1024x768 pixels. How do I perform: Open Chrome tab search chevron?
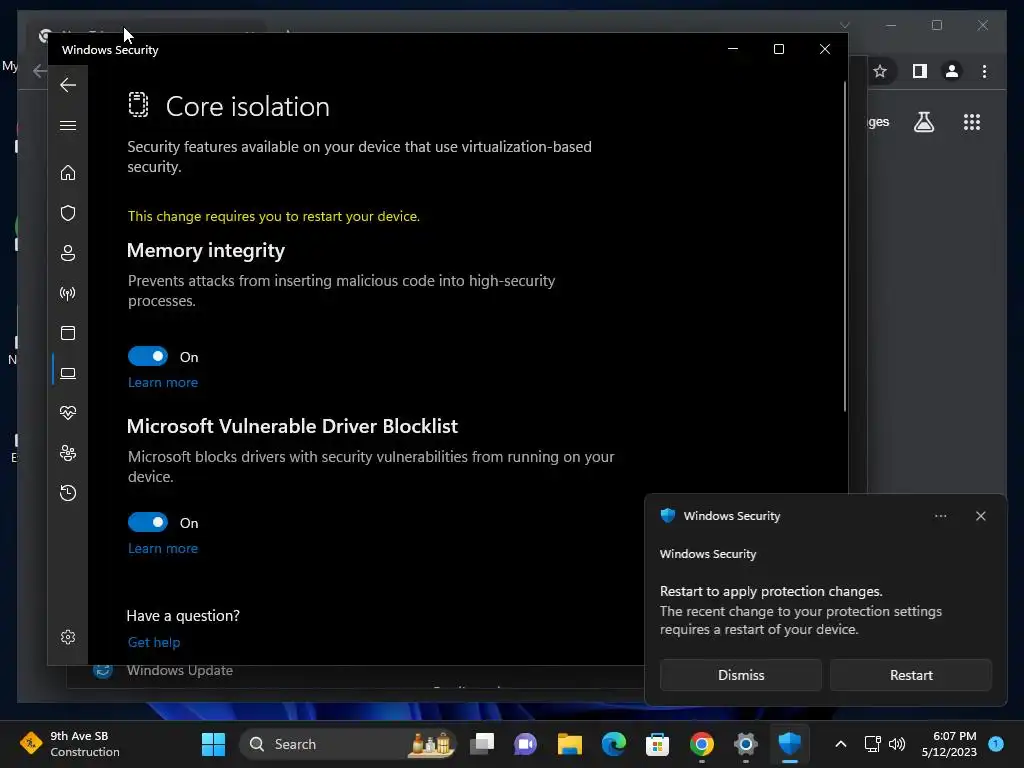click(x=844, y=25)
